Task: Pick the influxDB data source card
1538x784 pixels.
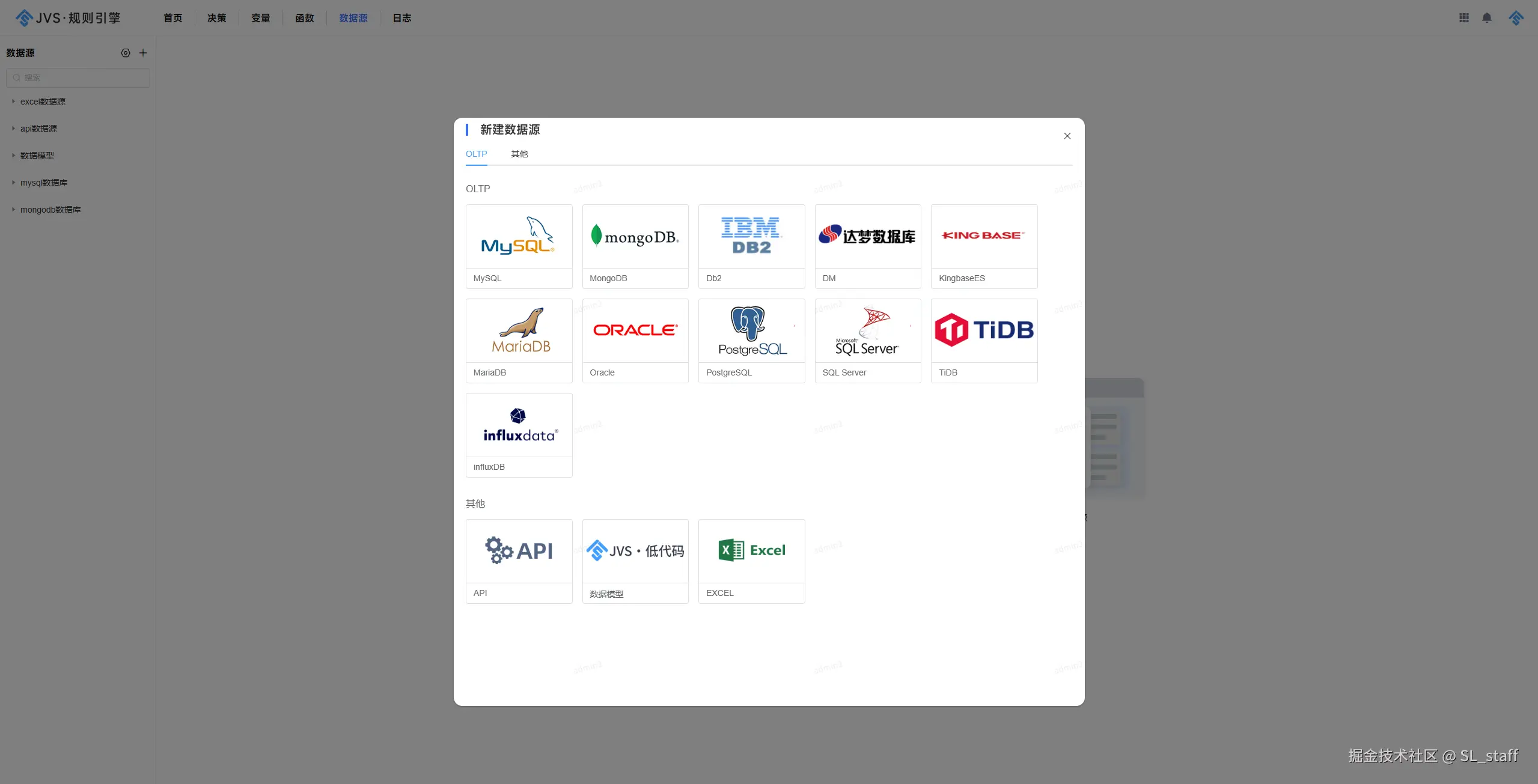Action: [x=519, y=434]
